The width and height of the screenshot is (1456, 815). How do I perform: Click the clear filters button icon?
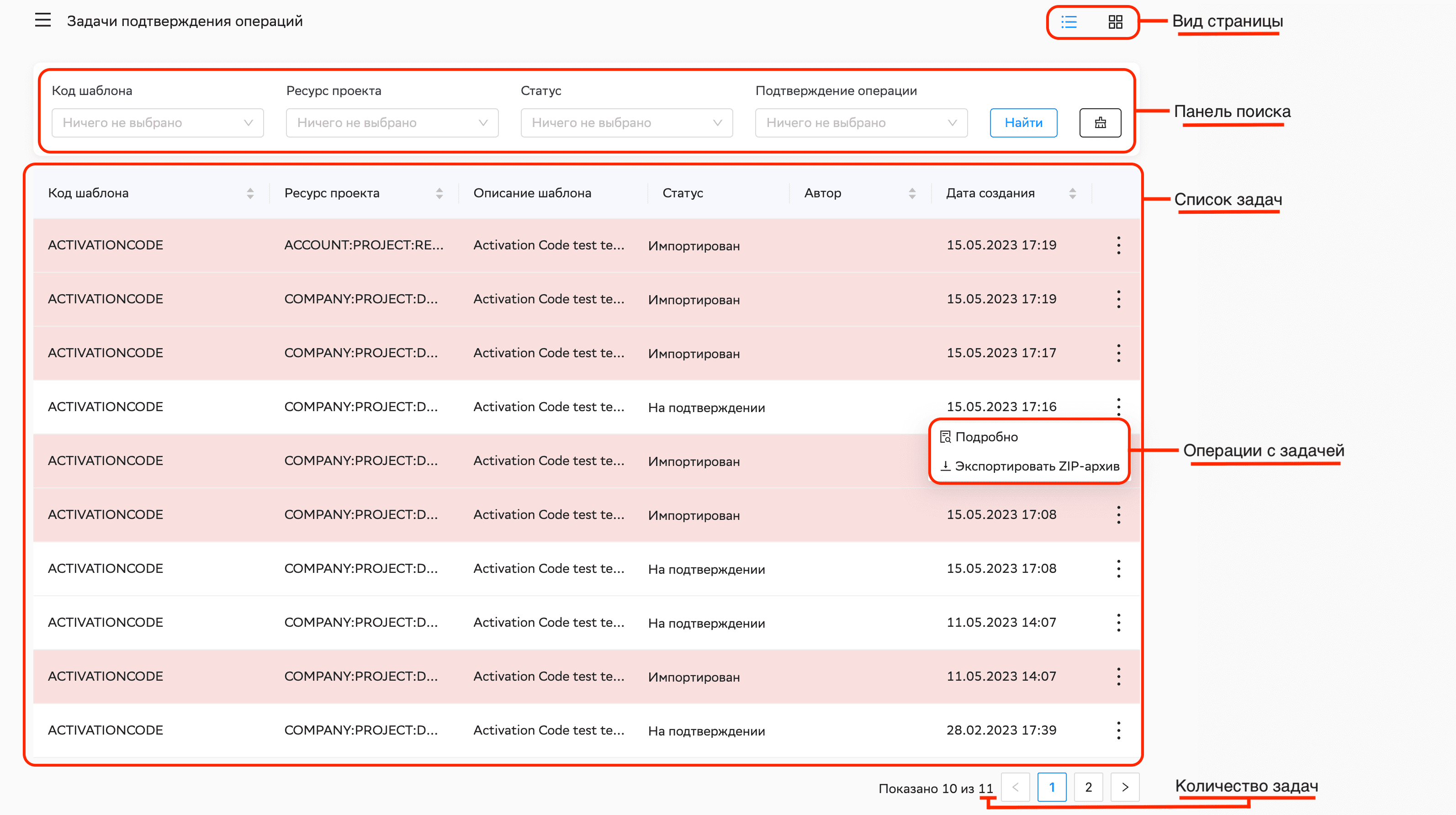tap(1100, 122)
